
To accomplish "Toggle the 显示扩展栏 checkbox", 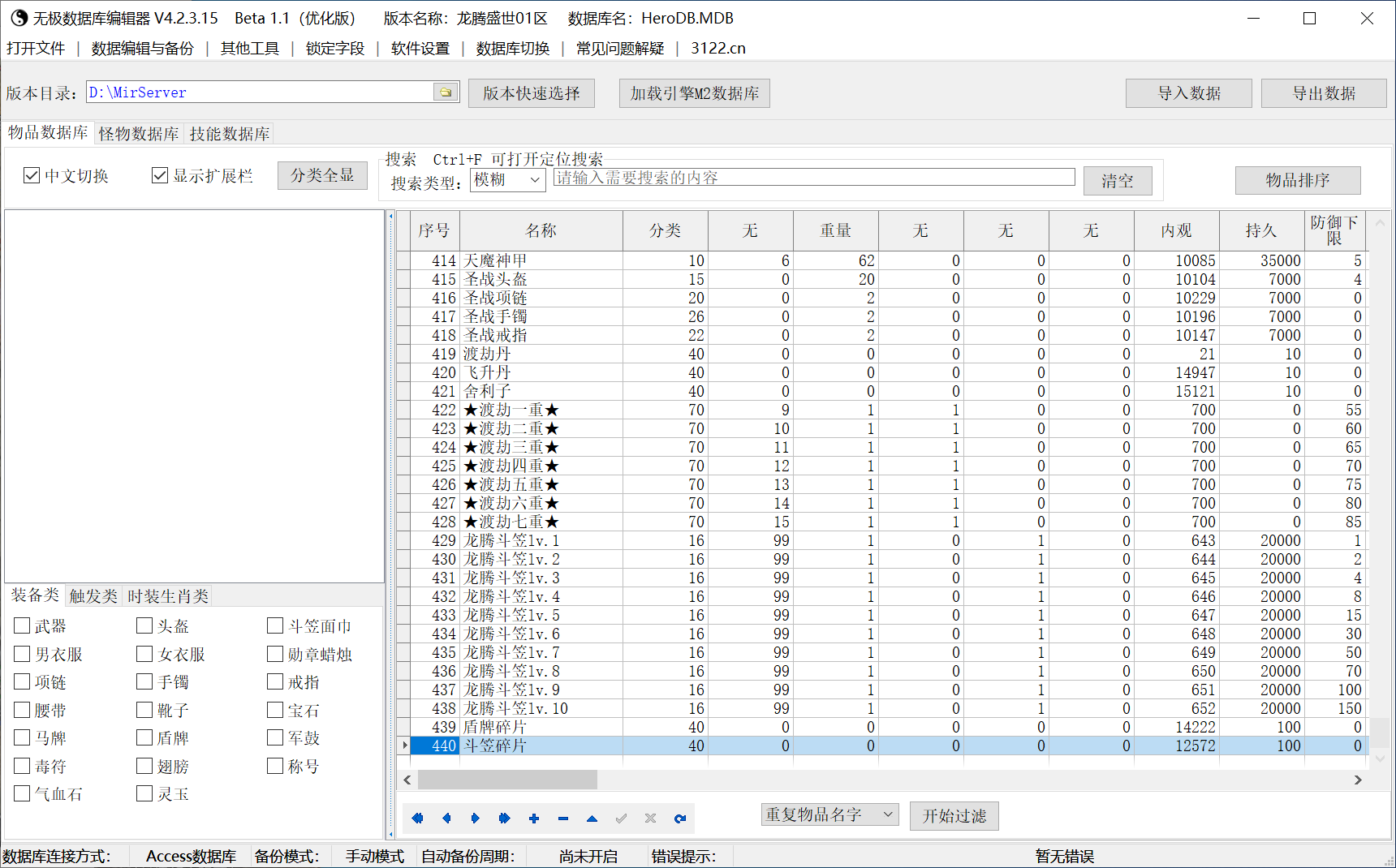I will coord(160,175).
